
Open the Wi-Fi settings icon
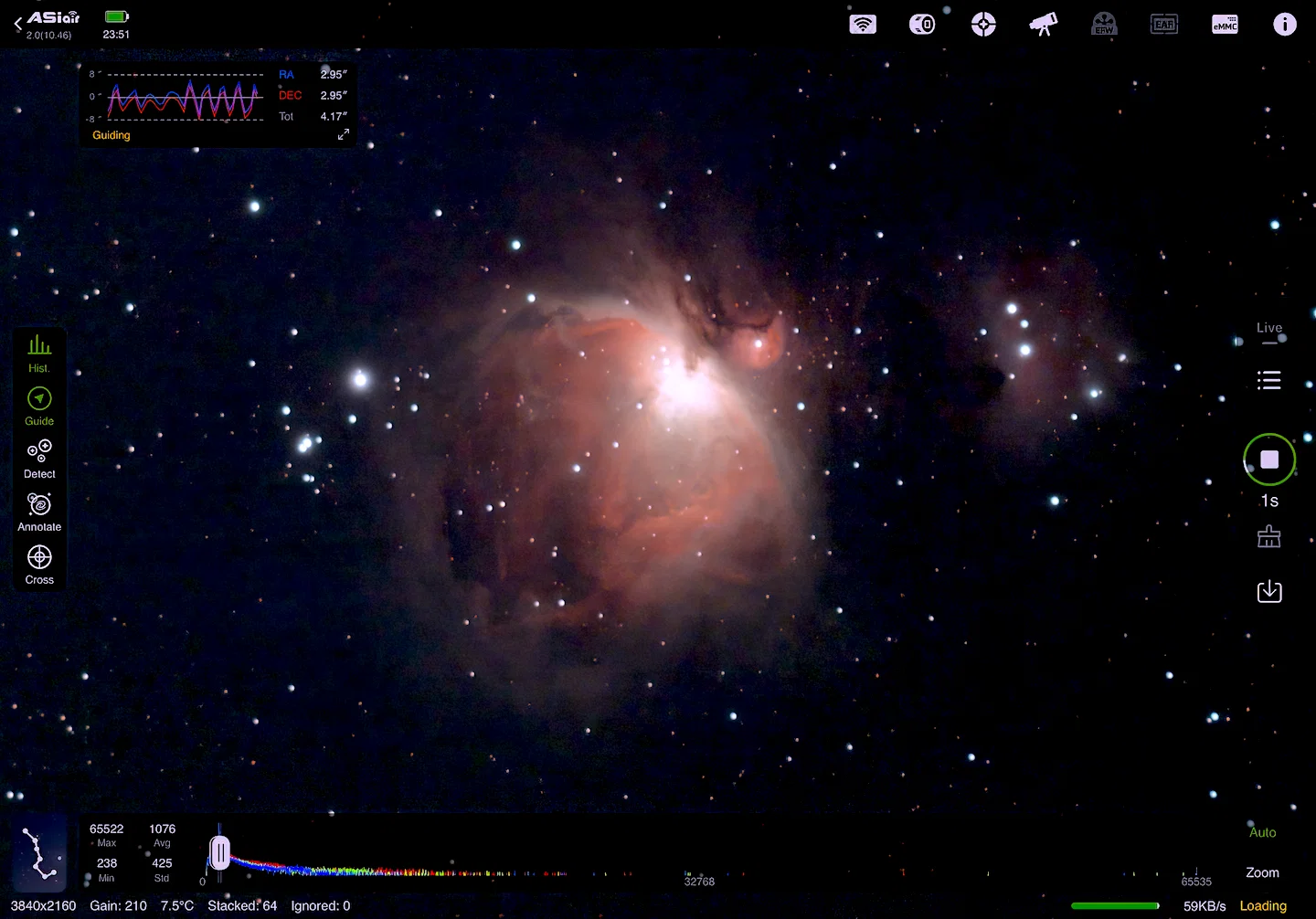[x=863, y=25]
